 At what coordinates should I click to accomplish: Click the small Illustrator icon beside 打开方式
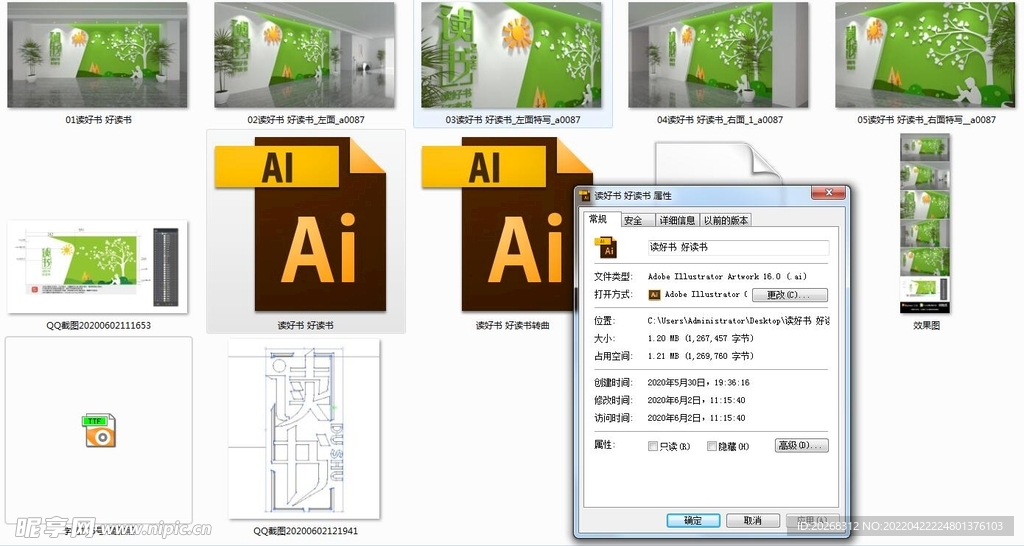coord(654,295)
